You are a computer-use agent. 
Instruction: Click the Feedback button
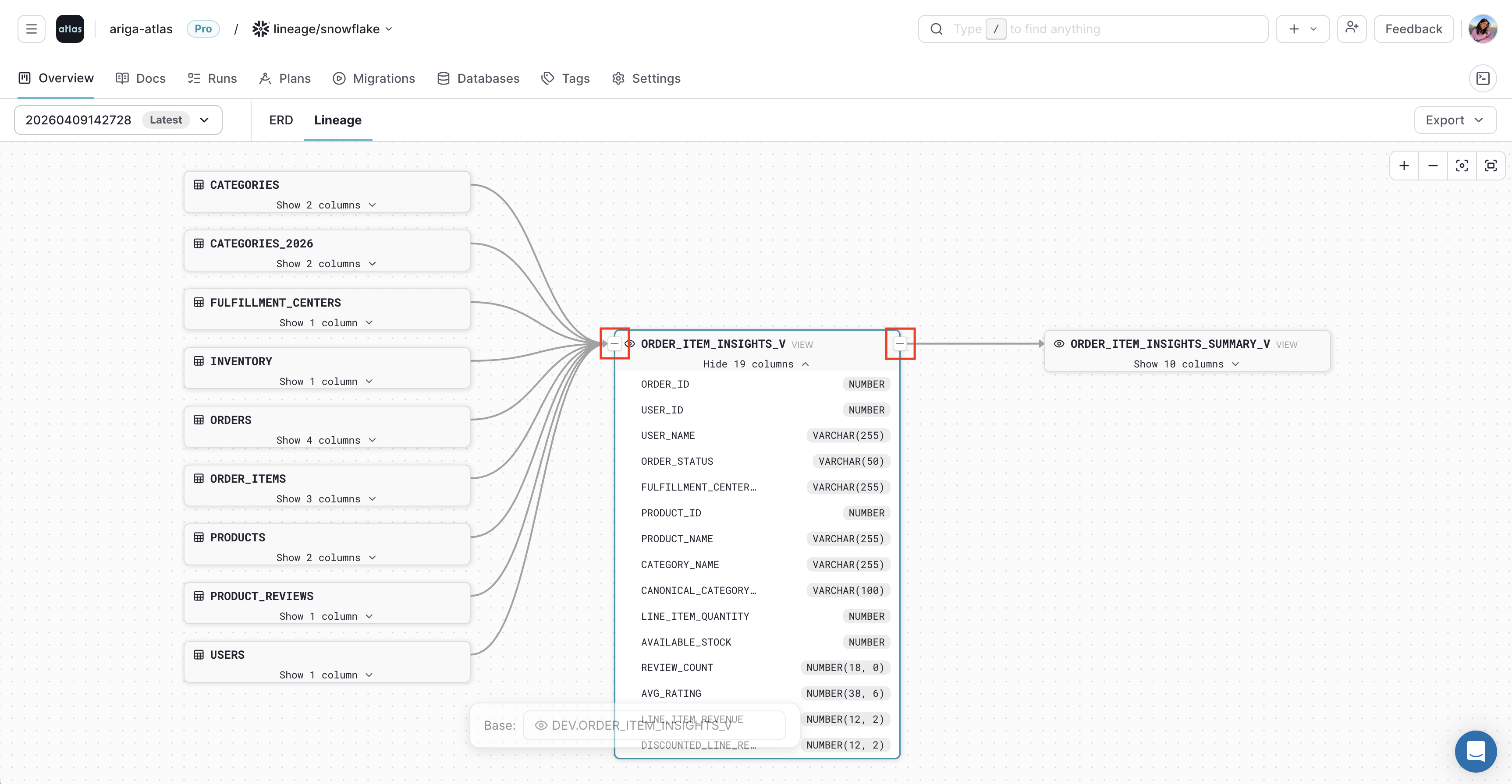1413,28
